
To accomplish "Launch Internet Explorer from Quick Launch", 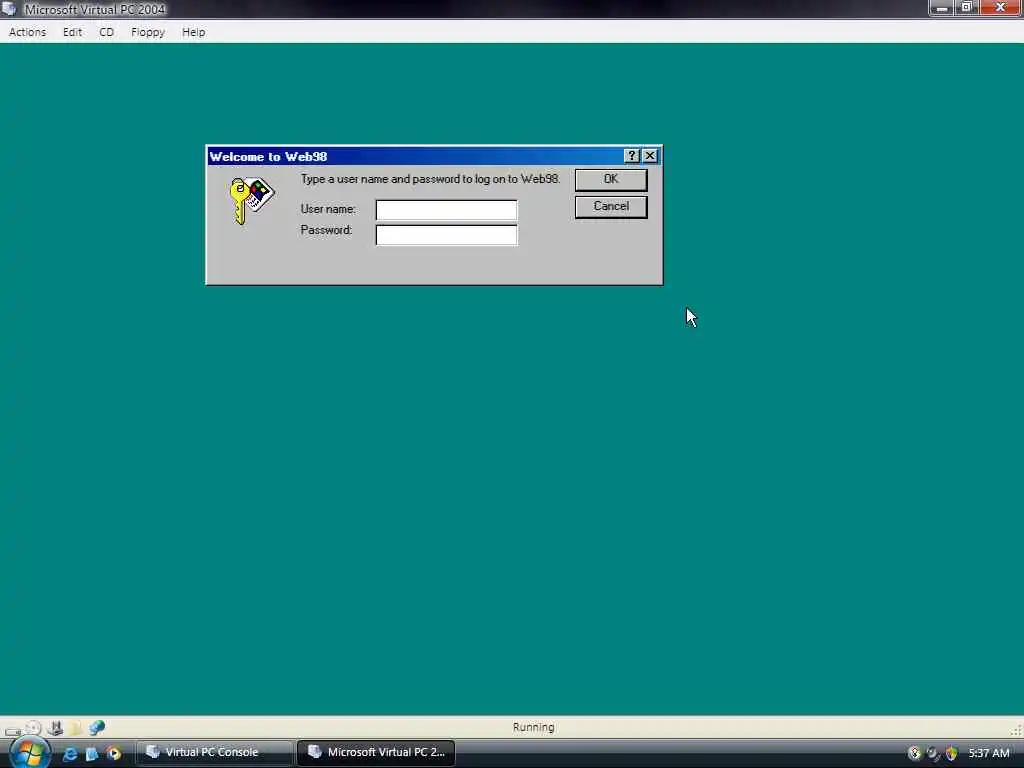I will point(70,754).
